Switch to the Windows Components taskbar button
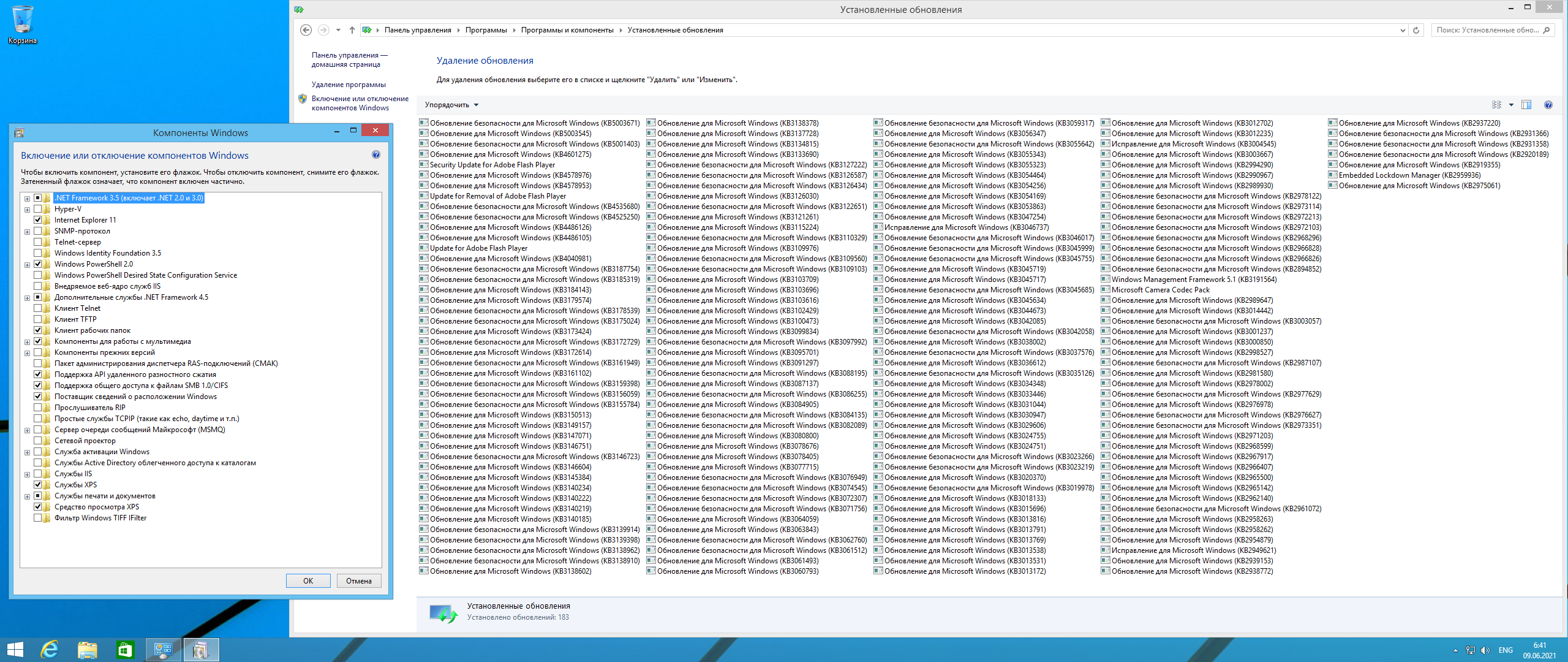The width and height of the screenshot is (1568, 662). coord(201,650)
